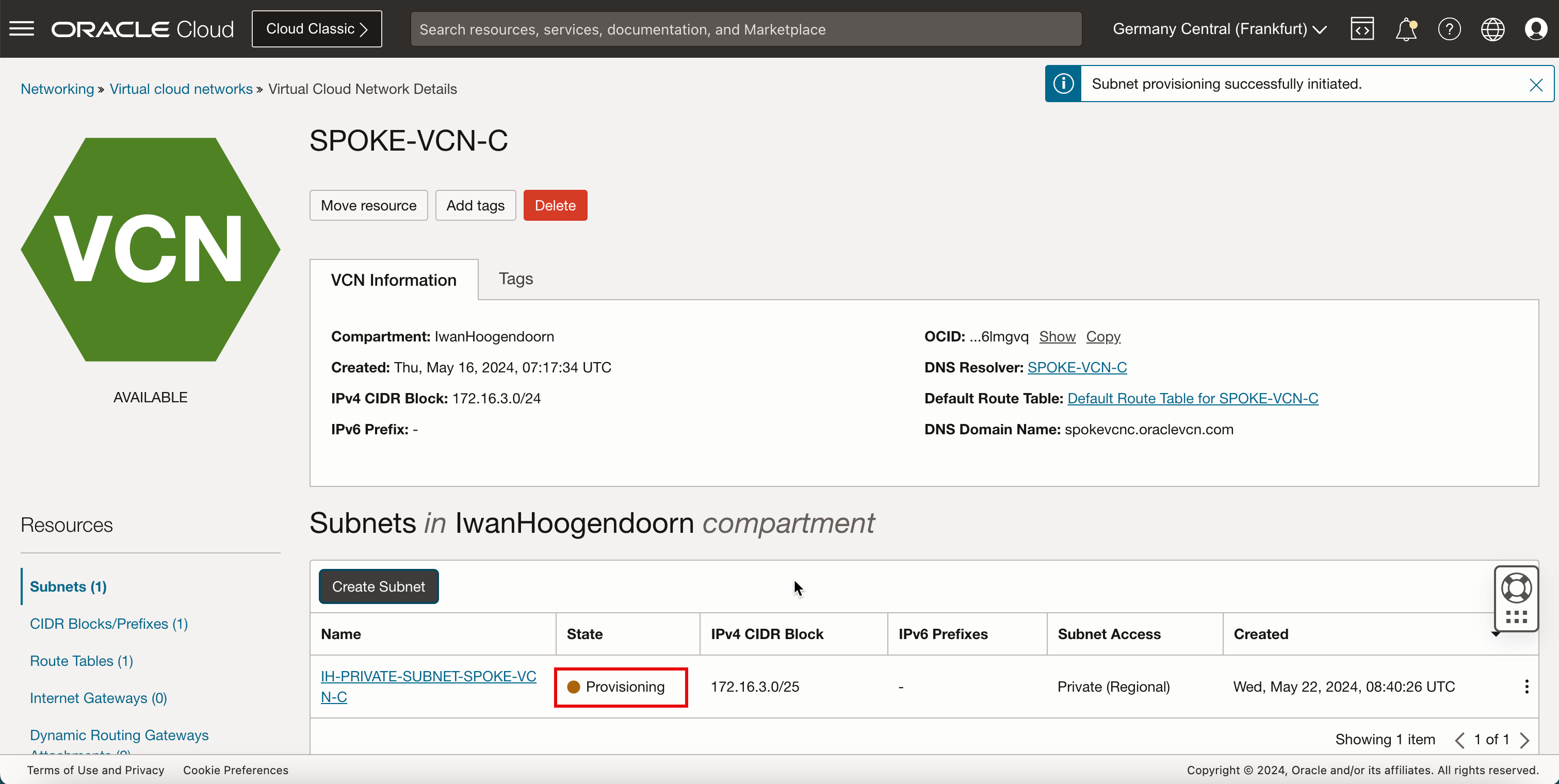Image resolution: width=1559 pixels, height=784 pixels.
Task: Go to next page of subnets
Action: click(1524, 740)
